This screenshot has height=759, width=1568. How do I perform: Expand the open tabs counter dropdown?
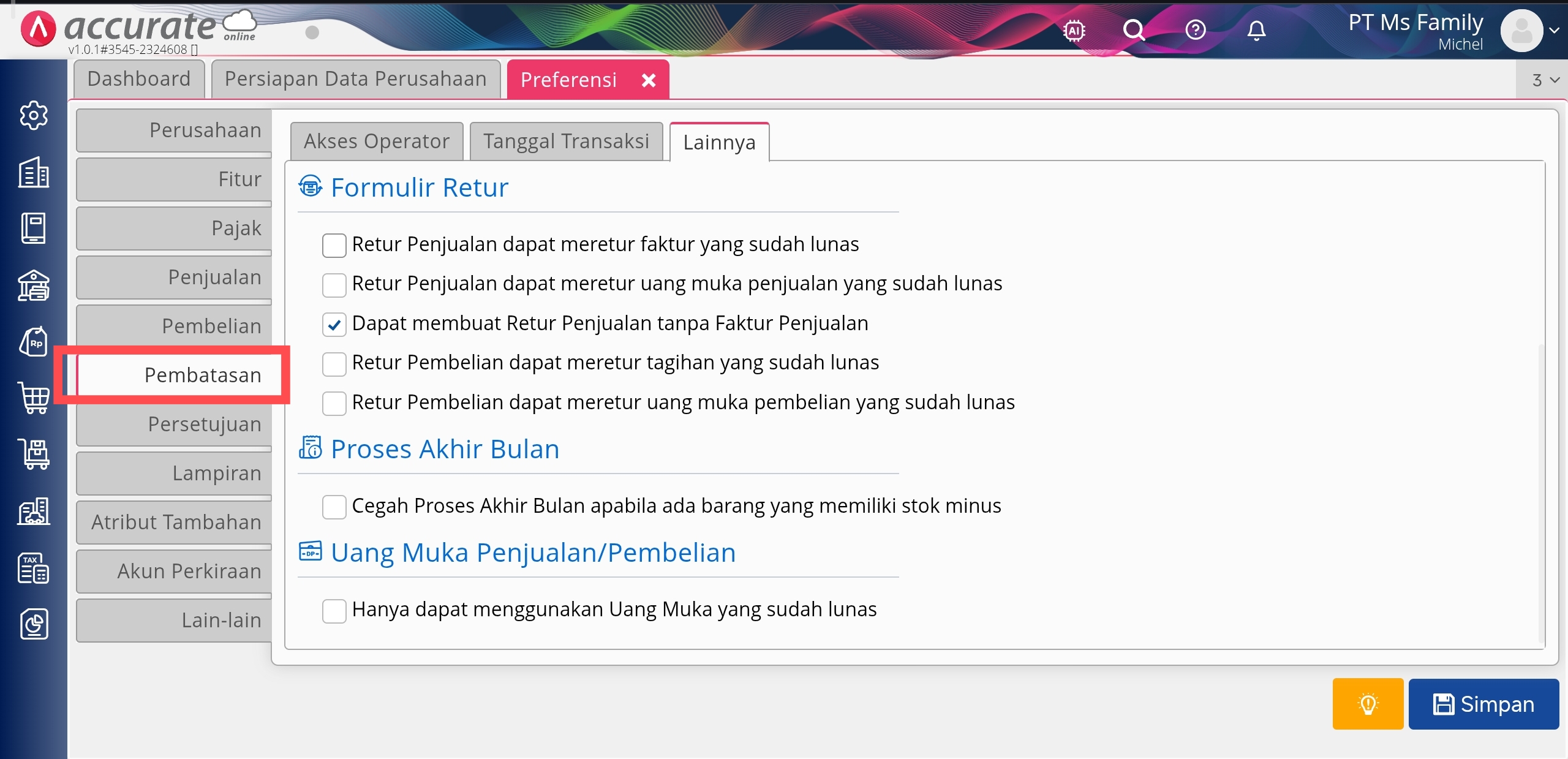click(1545, 80)
